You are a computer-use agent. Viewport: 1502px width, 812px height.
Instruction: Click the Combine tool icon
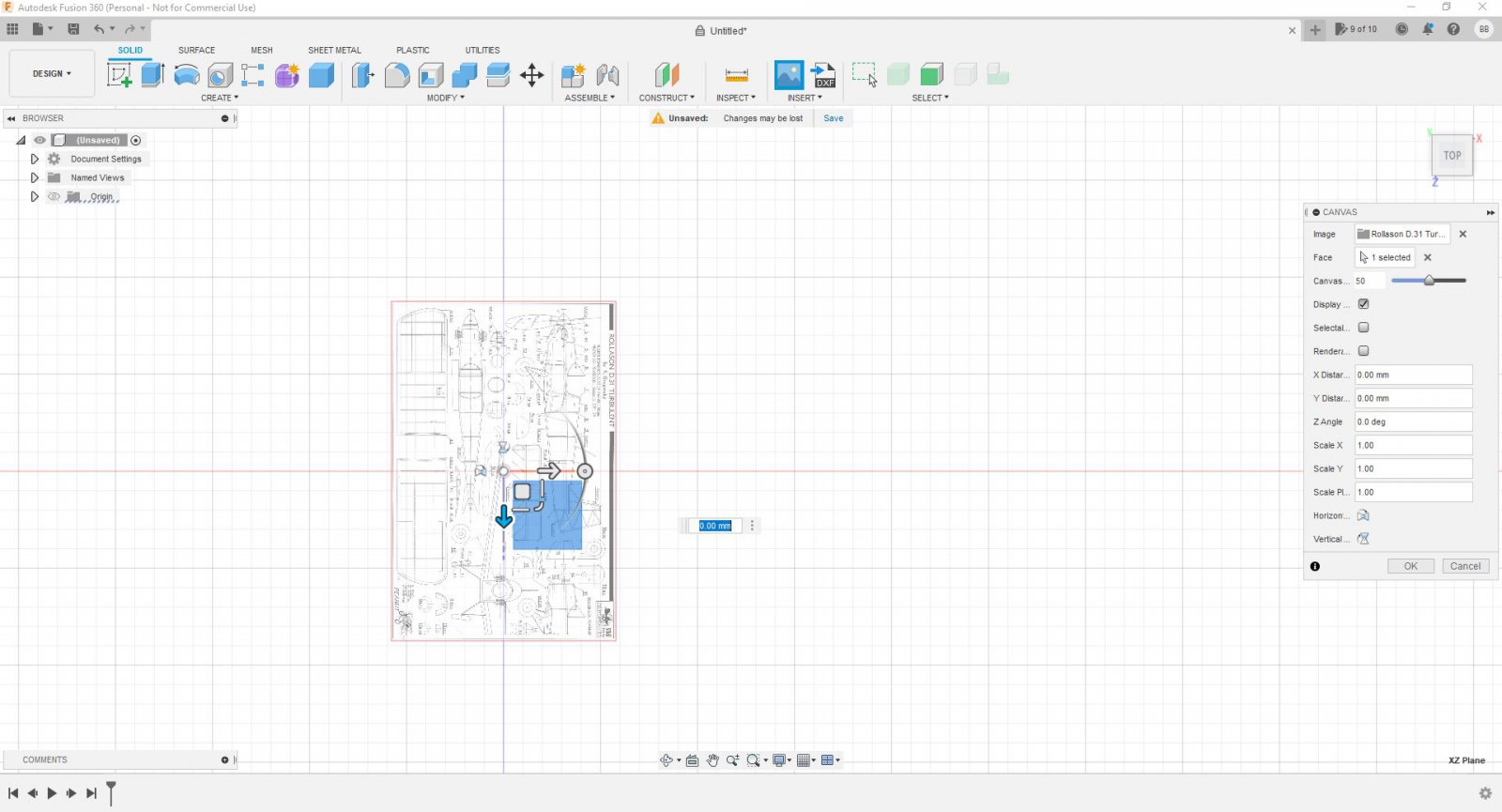465,75
